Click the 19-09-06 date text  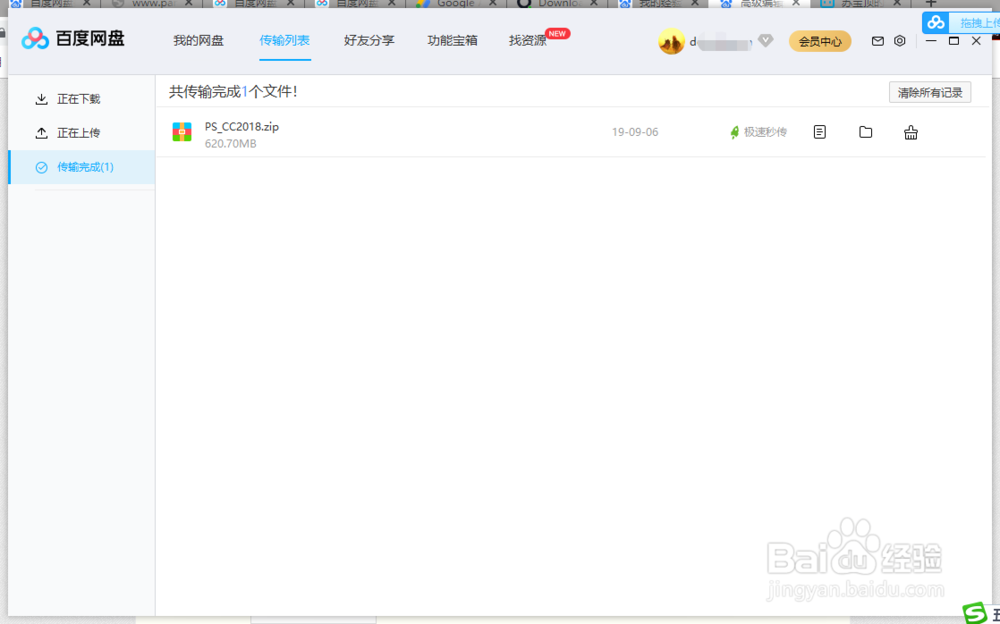(x=635, y=132)
